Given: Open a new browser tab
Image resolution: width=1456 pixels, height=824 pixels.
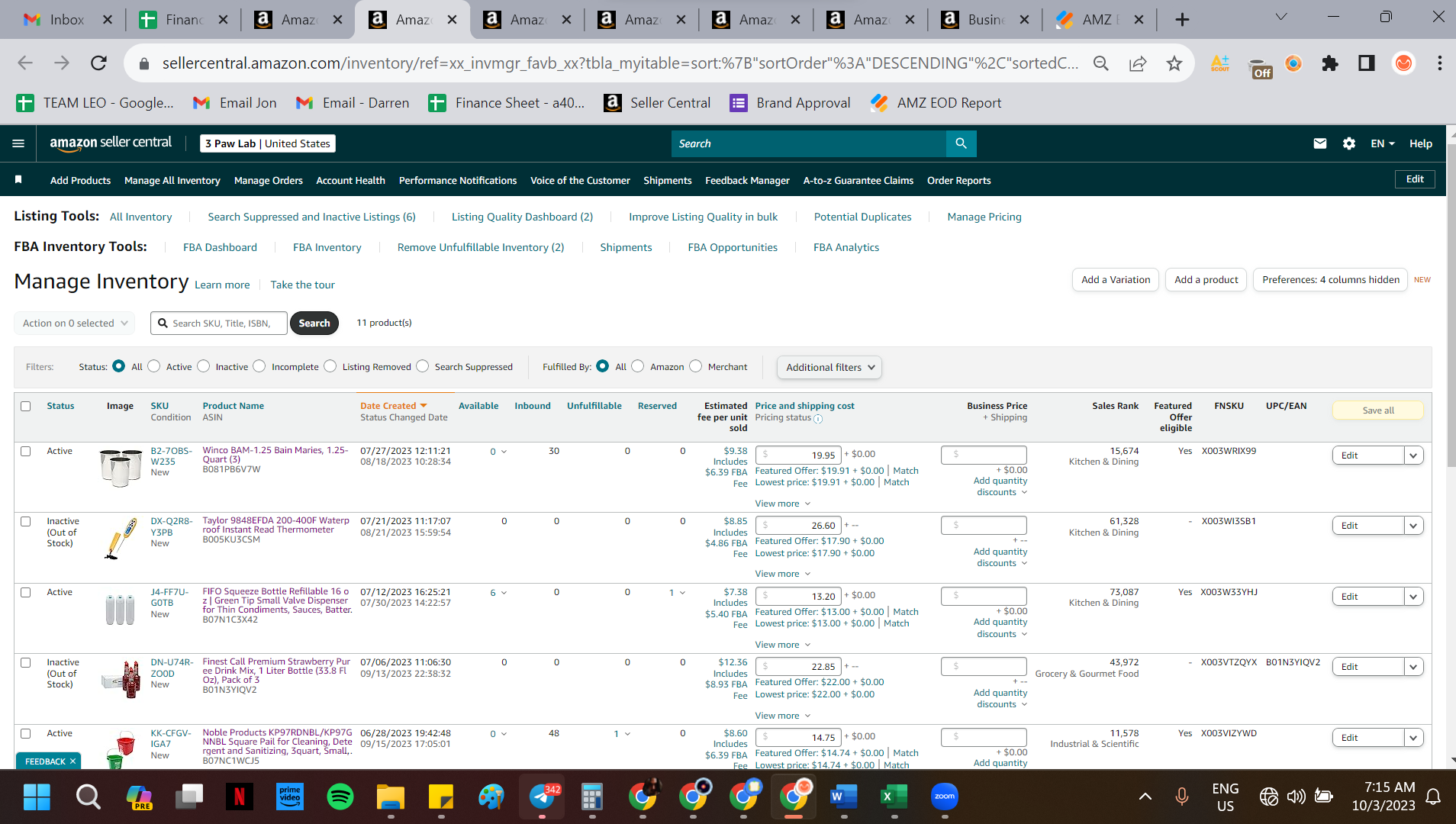Looking at the screenshot, I should (x=1182, y=20).
